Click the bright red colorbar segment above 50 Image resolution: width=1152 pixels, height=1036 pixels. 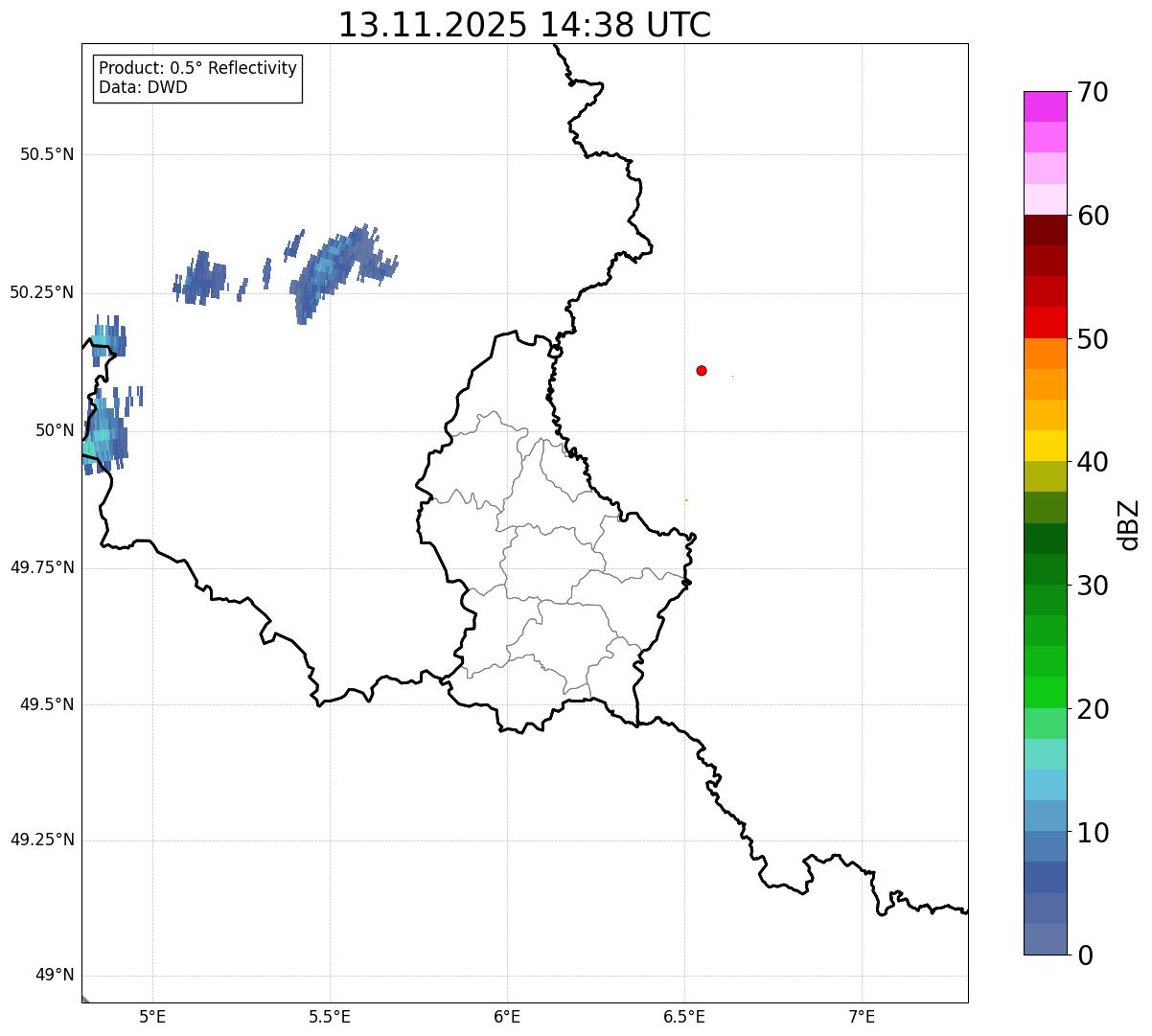pos(1045,322)
